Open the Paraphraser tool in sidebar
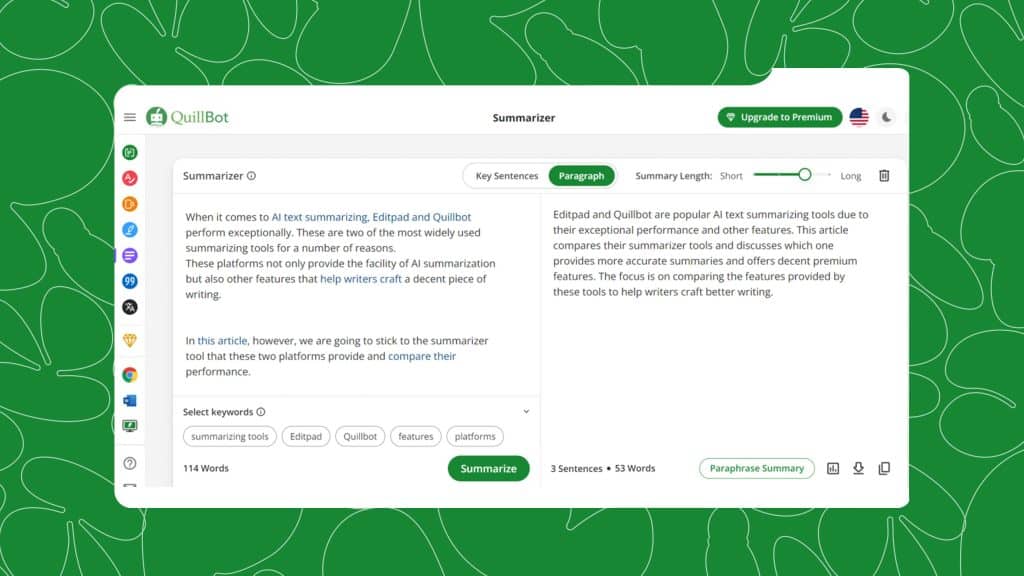Screen dimensions: 1024x576 [130, 153]
